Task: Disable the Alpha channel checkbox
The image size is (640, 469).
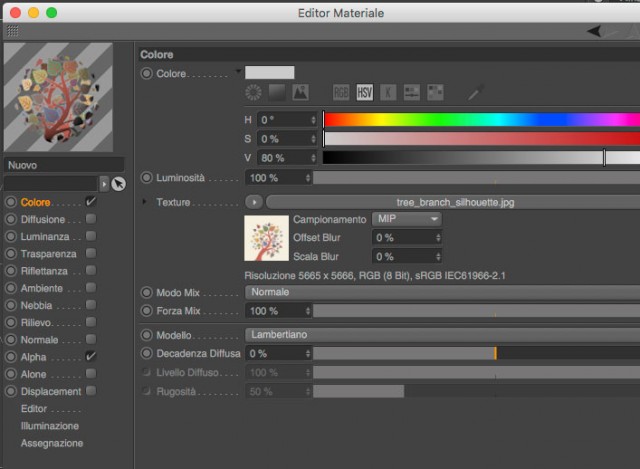Action: [x=91, y=356]
